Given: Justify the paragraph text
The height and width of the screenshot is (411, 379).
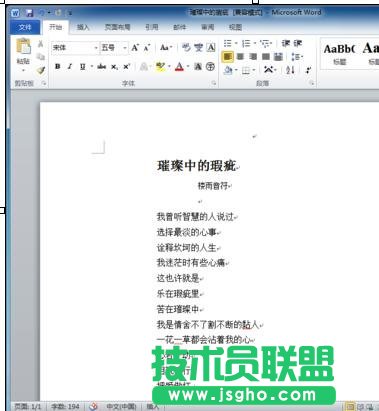Looking at the screenshot, I should click(266, 57).
